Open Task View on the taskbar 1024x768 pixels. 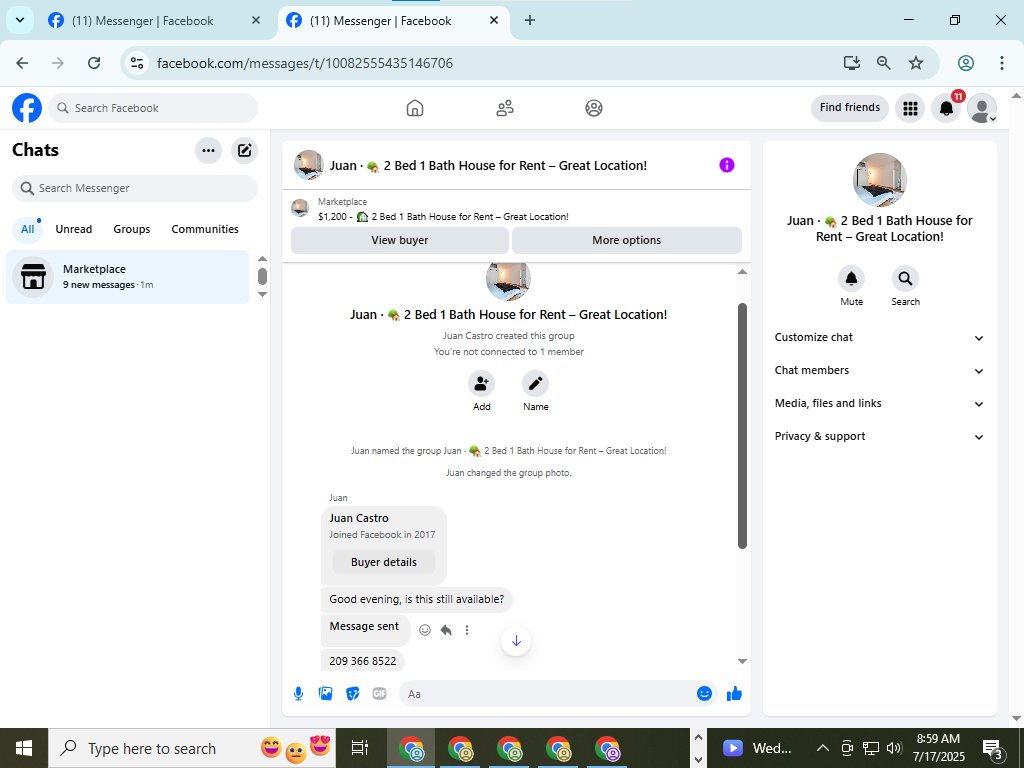tap(360, 748)
